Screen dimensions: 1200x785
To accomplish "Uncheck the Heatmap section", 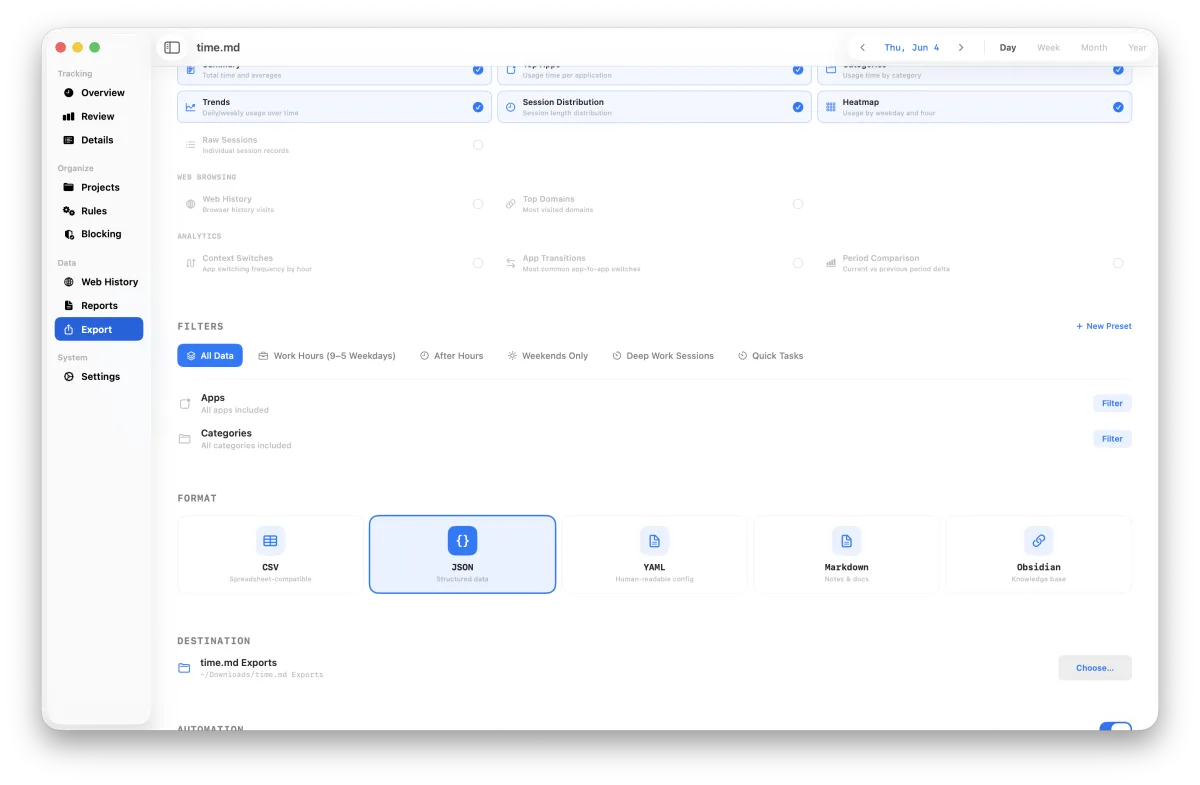I will (1118, 107).
